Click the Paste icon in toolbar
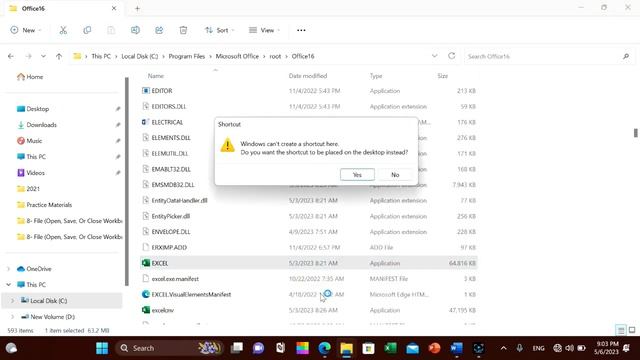This screenshot has height=360, width=640. click(x=111, y=30)
